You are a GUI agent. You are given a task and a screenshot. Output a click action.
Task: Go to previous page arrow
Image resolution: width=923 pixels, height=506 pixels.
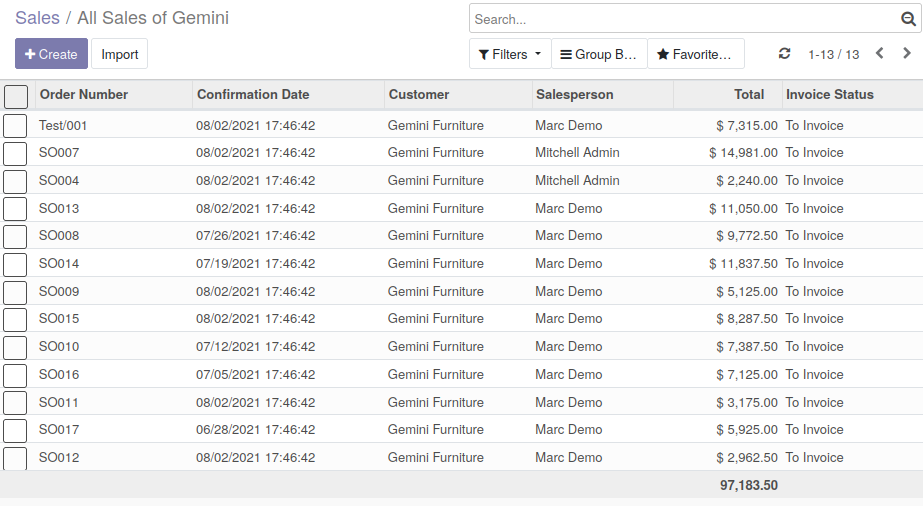point(879,54)
